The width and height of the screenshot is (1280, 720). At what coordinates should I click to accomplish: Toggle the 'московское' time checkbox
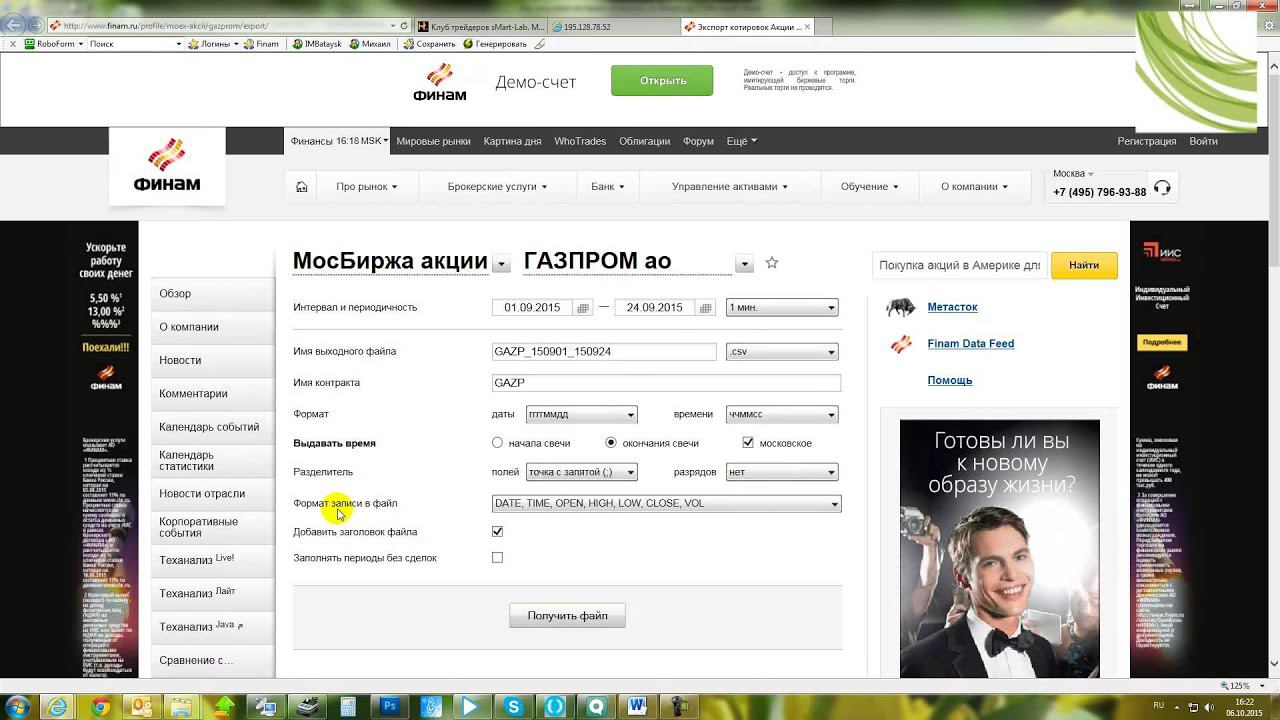(748, 442)
